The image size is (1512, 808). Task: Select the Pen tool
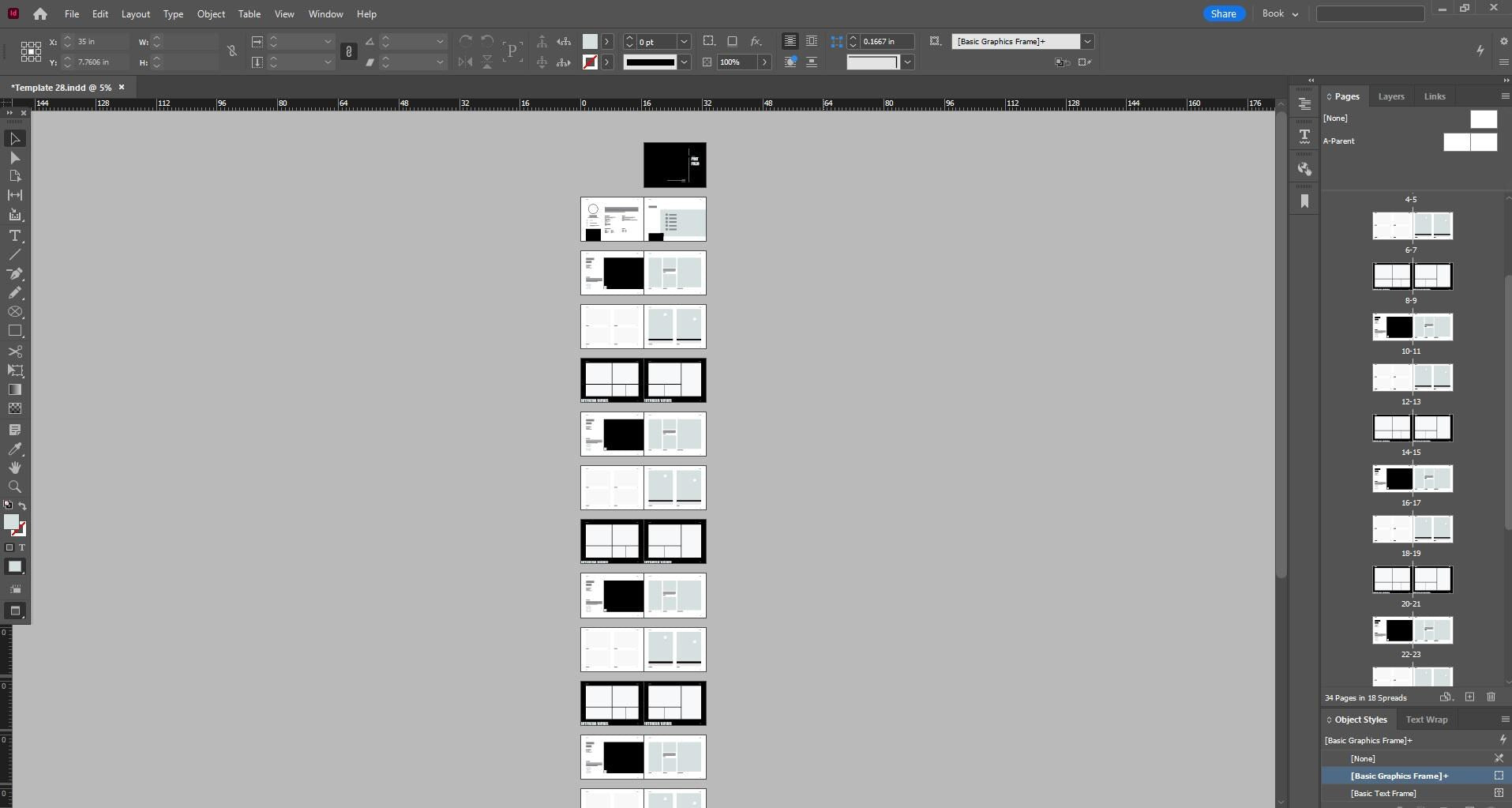pos(15,273)
